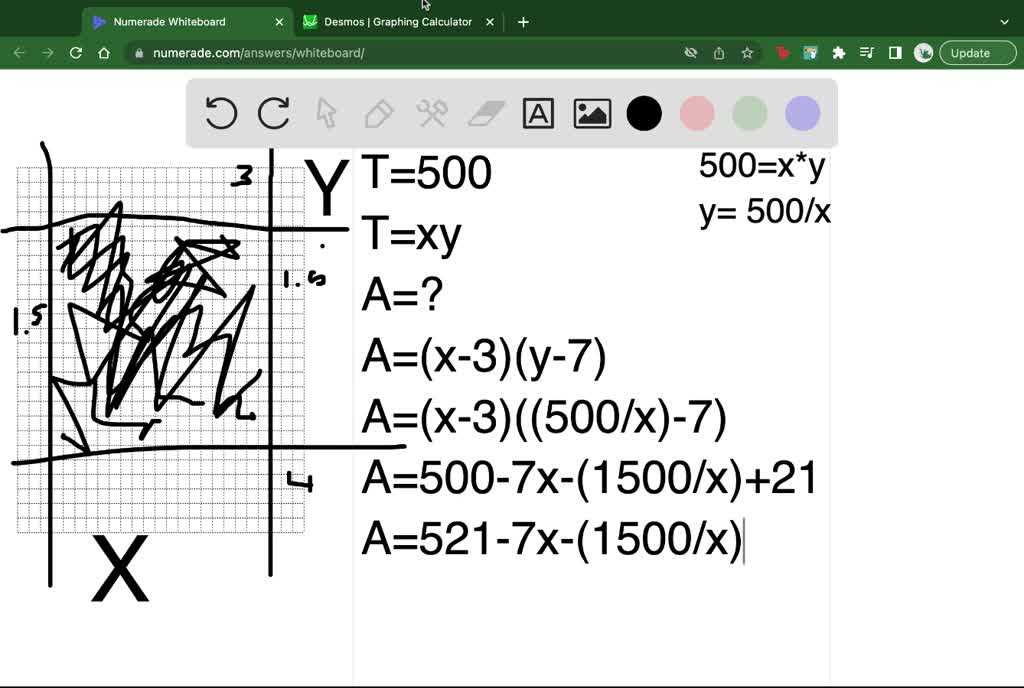The image size is (1024, 688).
Task: Click the insert image tool
Action: coord(592,113)
